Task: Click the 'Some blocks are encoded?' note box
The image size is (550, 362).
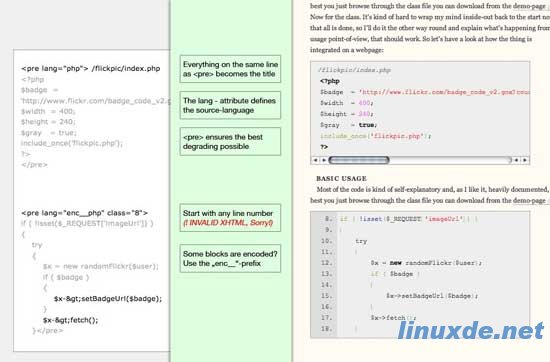Action: click(x=230, y=259)
